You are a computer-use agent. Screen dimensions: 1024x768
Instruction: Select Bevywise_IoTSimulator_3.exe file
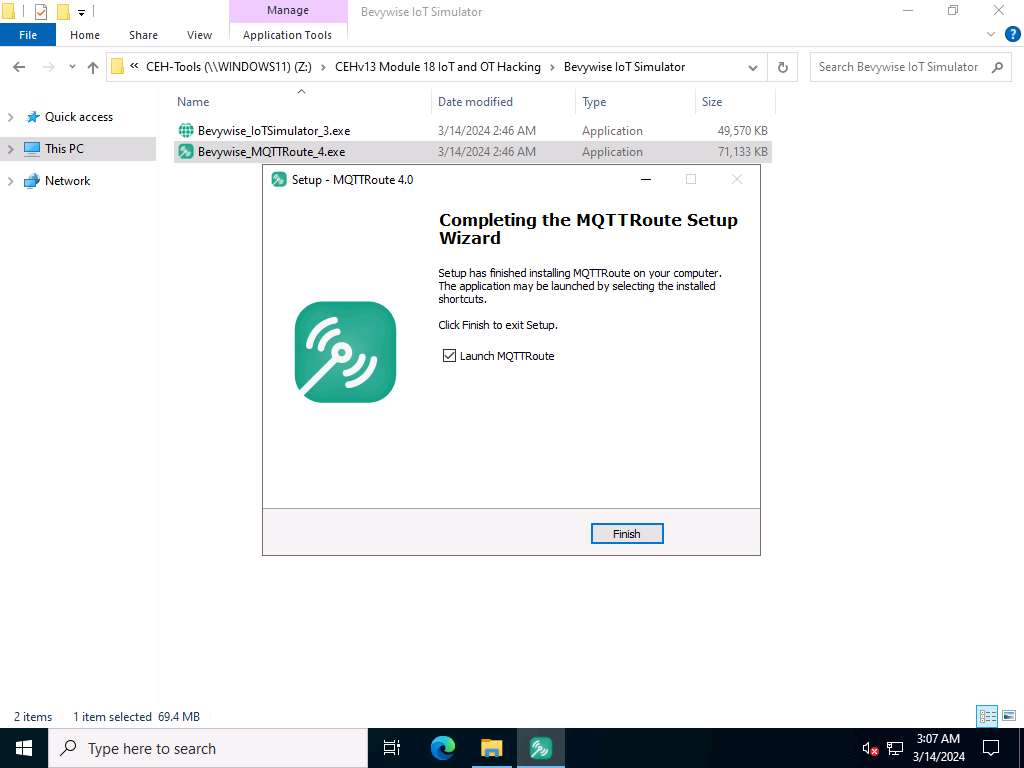274,131
